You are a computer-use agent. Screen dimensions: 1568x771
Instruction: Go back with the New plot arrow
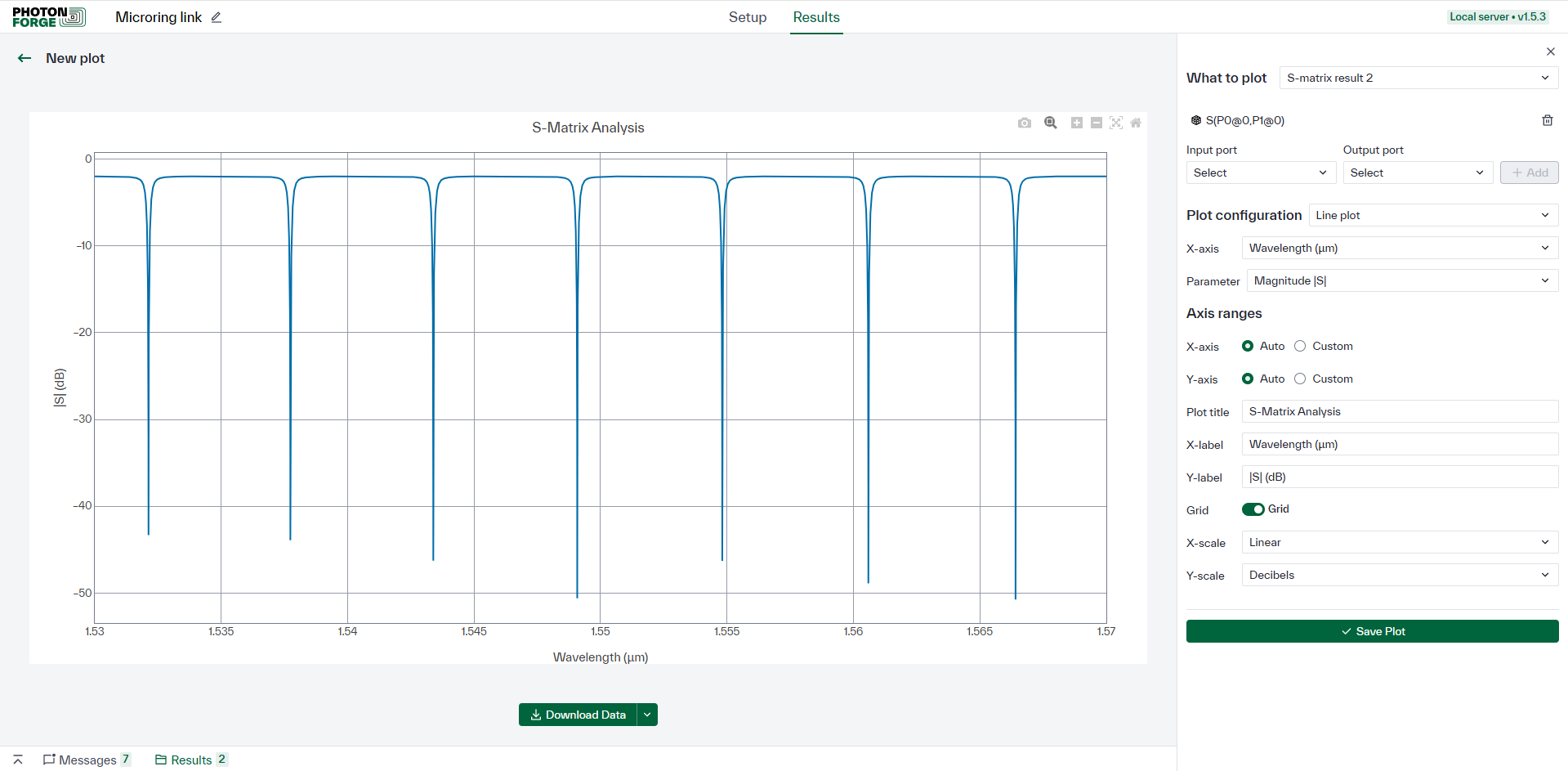point(25,58)
